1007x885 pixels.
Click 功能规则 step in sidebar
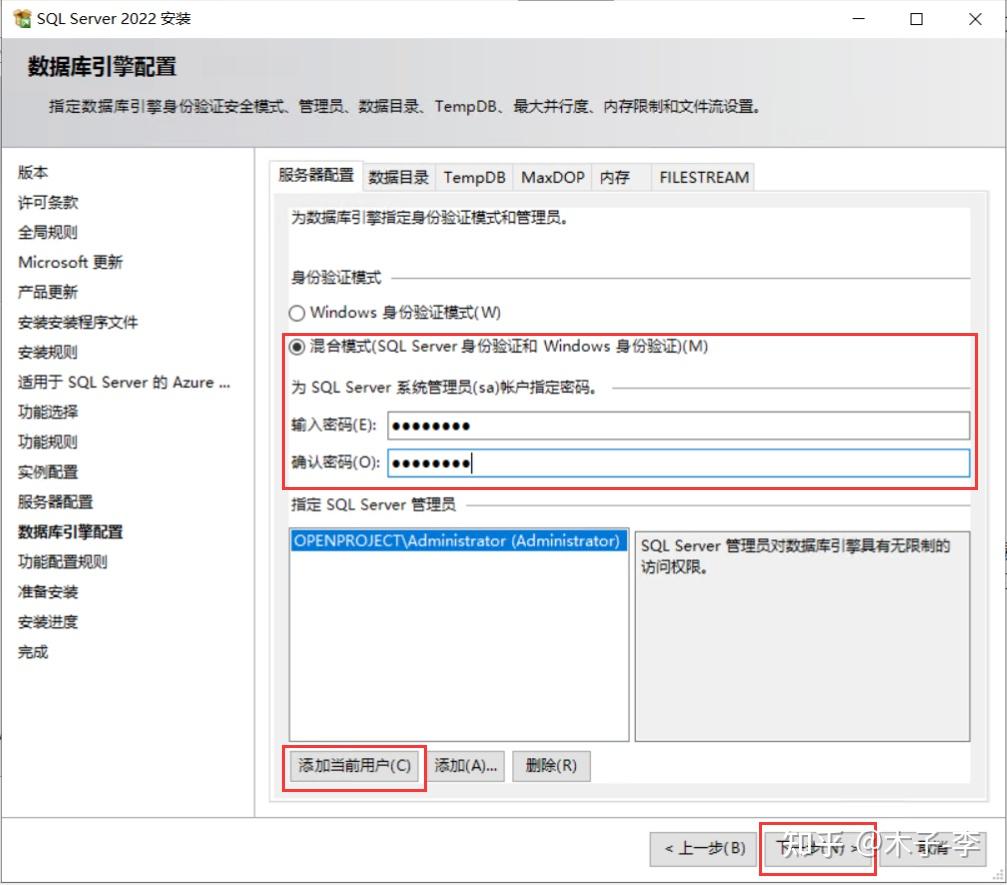[x=48, y=442]
